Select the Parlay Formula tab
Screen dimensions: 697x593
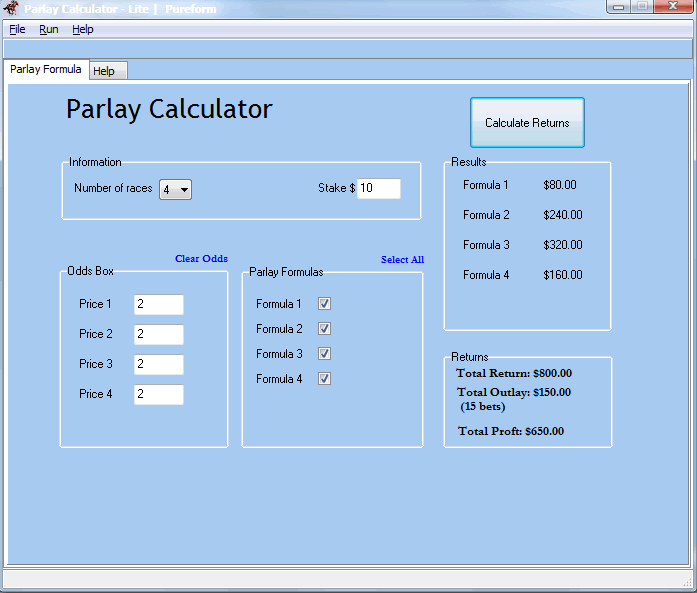pyautogui.click(x=46, y=70)
